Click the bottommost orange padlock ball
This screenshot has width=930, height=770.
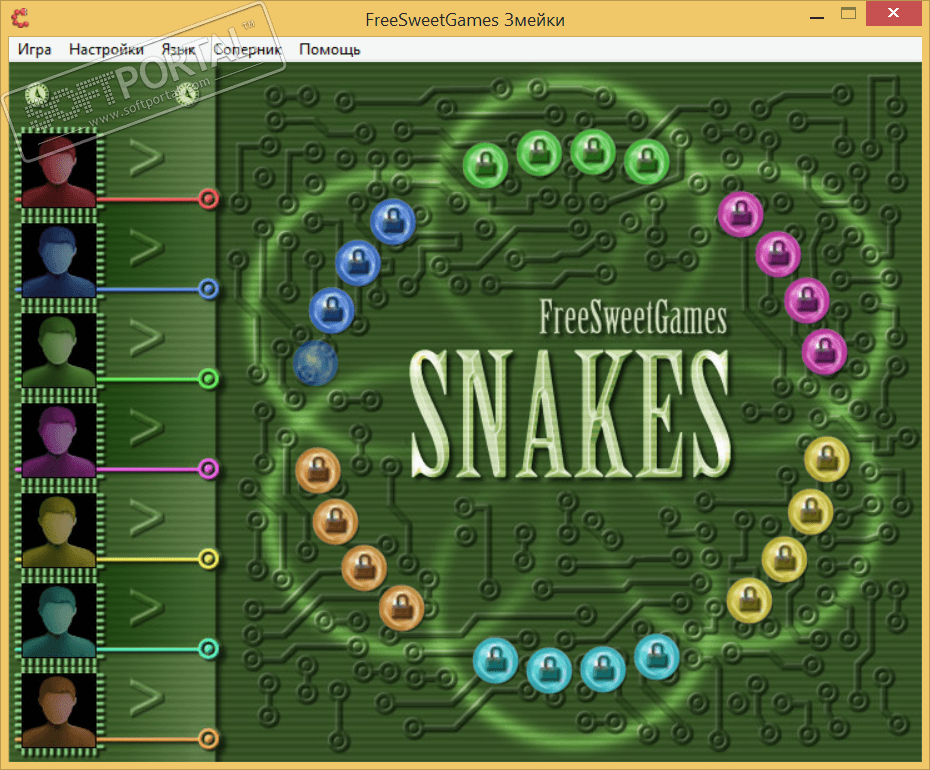pos(402,608)
